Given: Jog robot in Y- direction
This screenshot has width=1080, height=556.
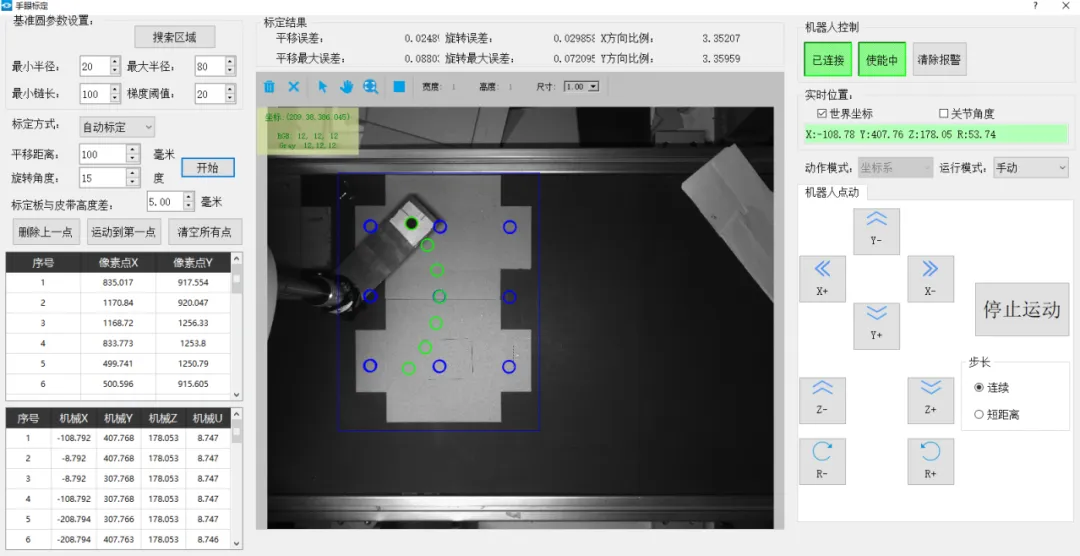Looking at the screenshot, I should point(876,231).
